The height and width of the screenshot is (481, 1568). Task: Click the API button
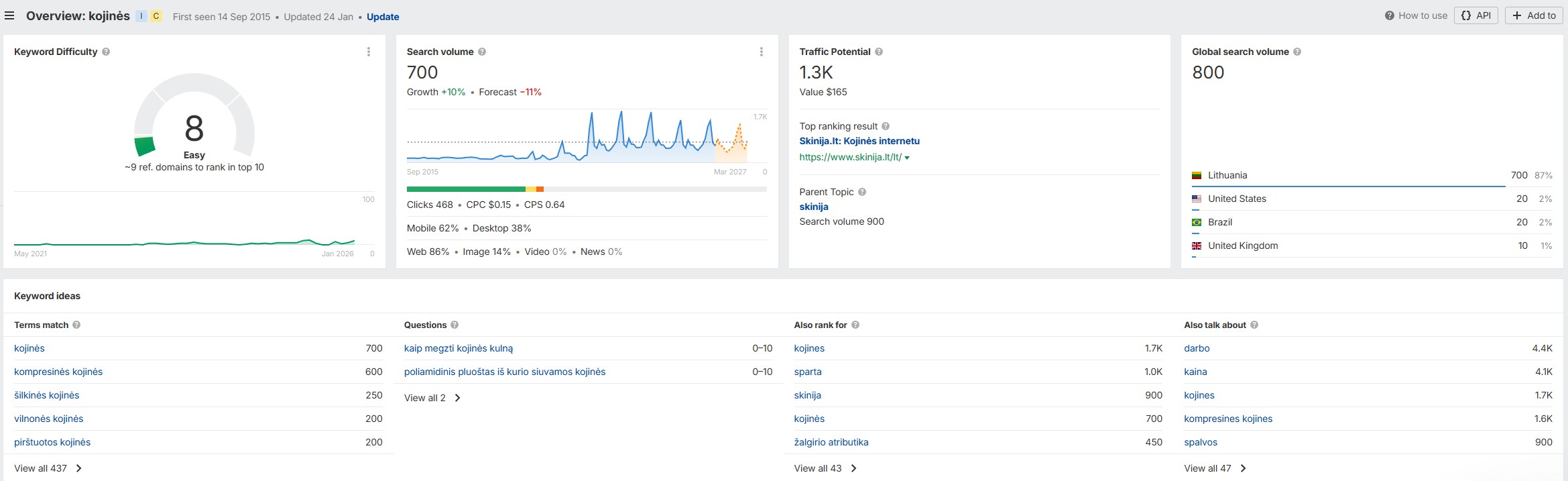click(x=1475, y=15)
